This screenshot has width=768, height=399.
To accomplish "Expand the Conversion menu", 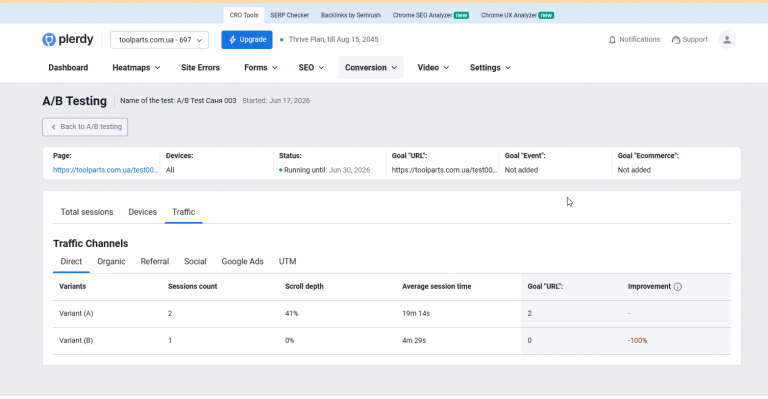I will 371,68.
